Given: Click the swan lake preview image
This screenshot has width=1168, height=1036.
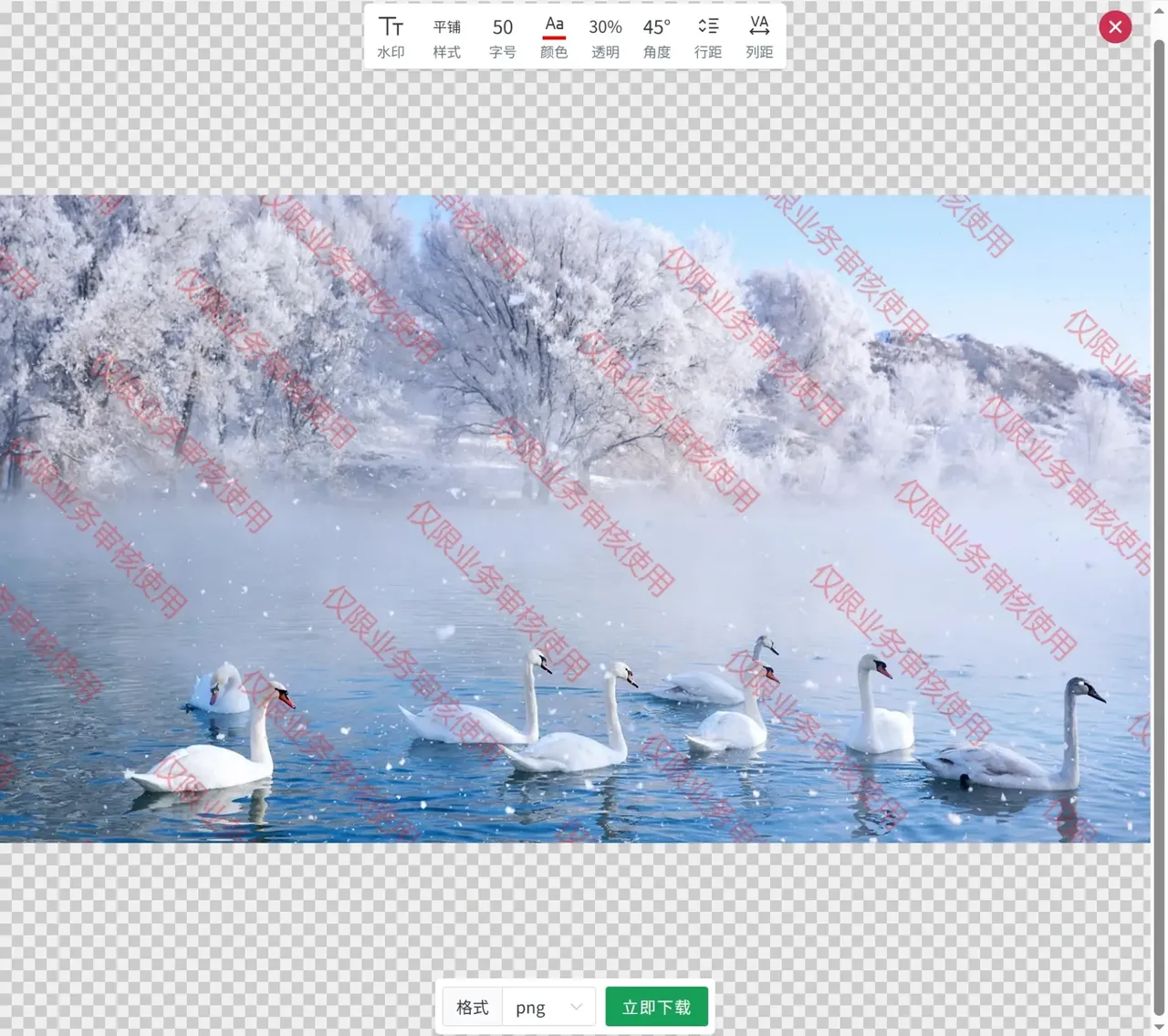Looking at the screenshot, I should pos(575,548).
